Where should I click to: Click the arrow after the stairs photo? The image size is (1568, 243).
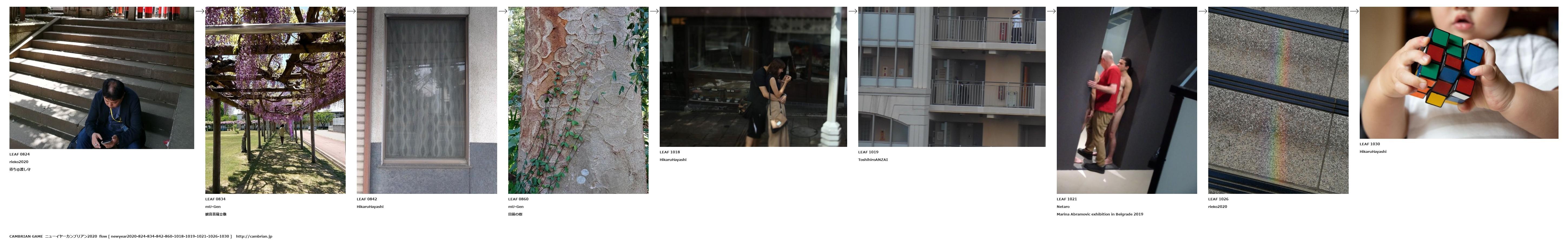pyautogui.click(x=200, y=11)
